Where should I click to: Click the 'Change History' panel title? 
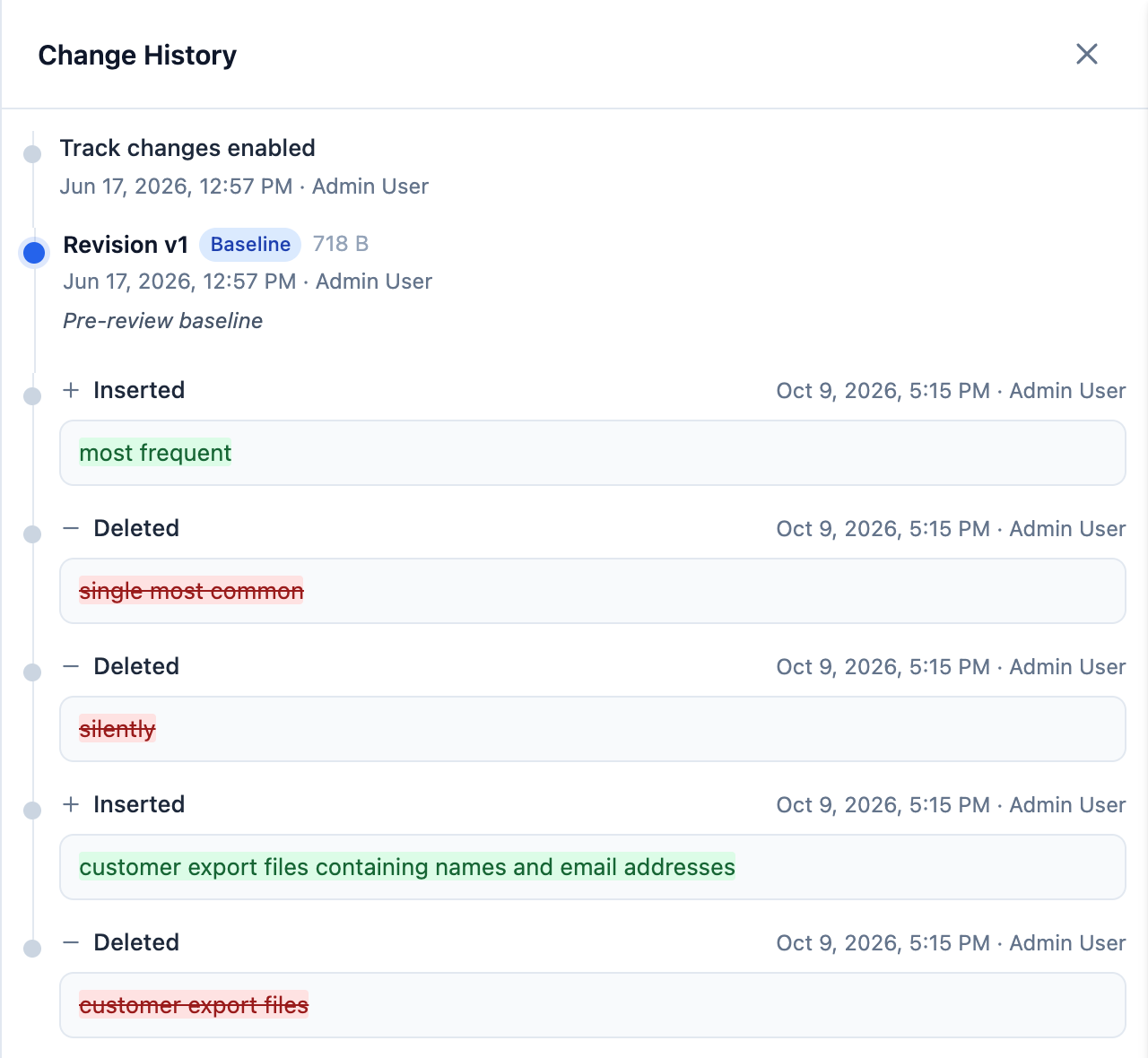(137, 56)
